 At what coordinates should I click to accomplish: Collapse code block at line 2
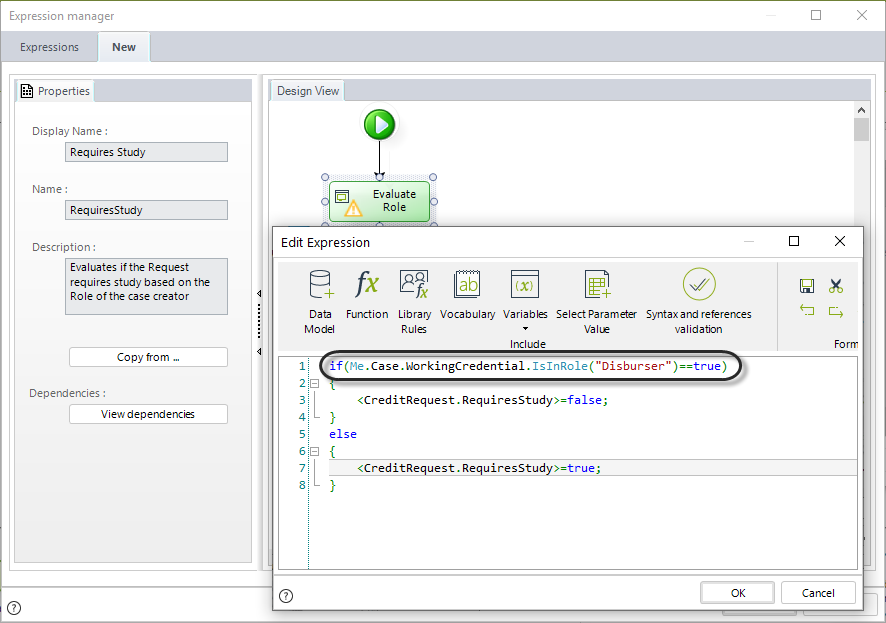coord(315,384)
